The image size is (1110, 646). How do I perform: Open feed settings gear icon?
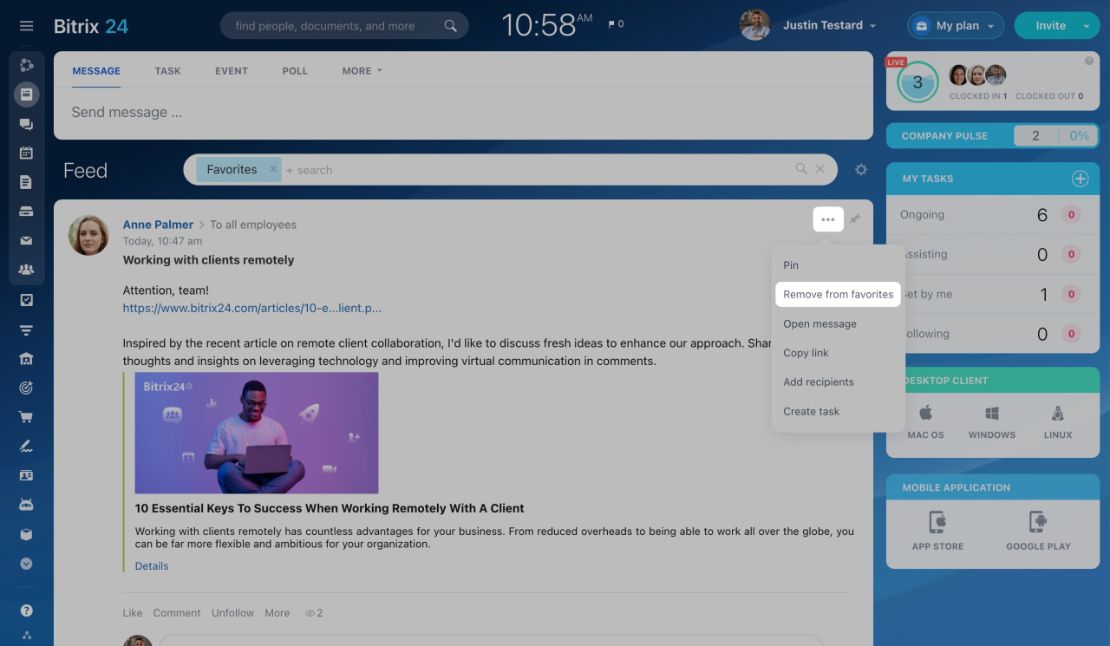point(861,170)
